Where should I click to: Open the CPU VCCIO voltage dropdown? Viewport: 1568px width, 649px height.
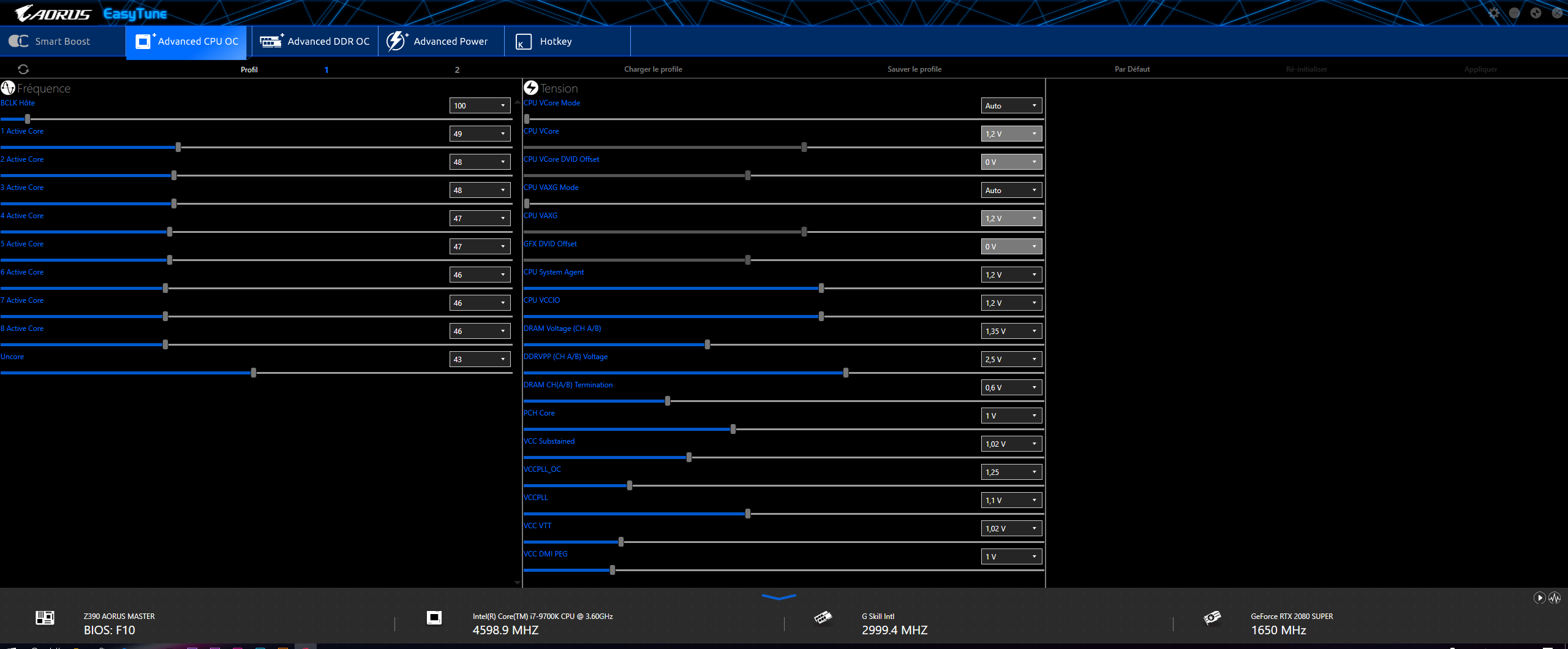[x=1012, y=303]
